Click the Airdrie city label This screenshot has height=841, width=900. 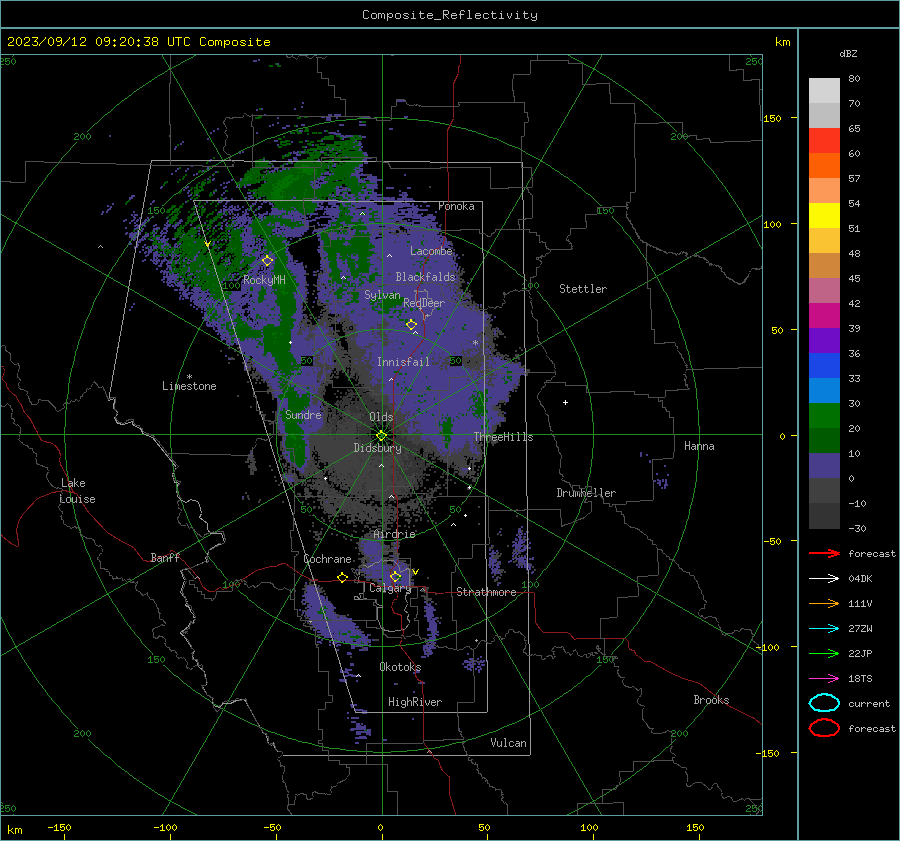(x=394, y=534)
